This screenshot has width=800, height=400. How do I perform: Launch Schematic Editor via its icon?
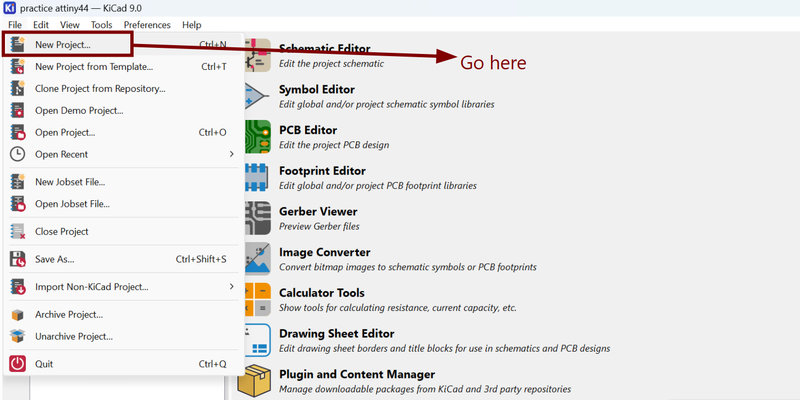click(258, 55)
